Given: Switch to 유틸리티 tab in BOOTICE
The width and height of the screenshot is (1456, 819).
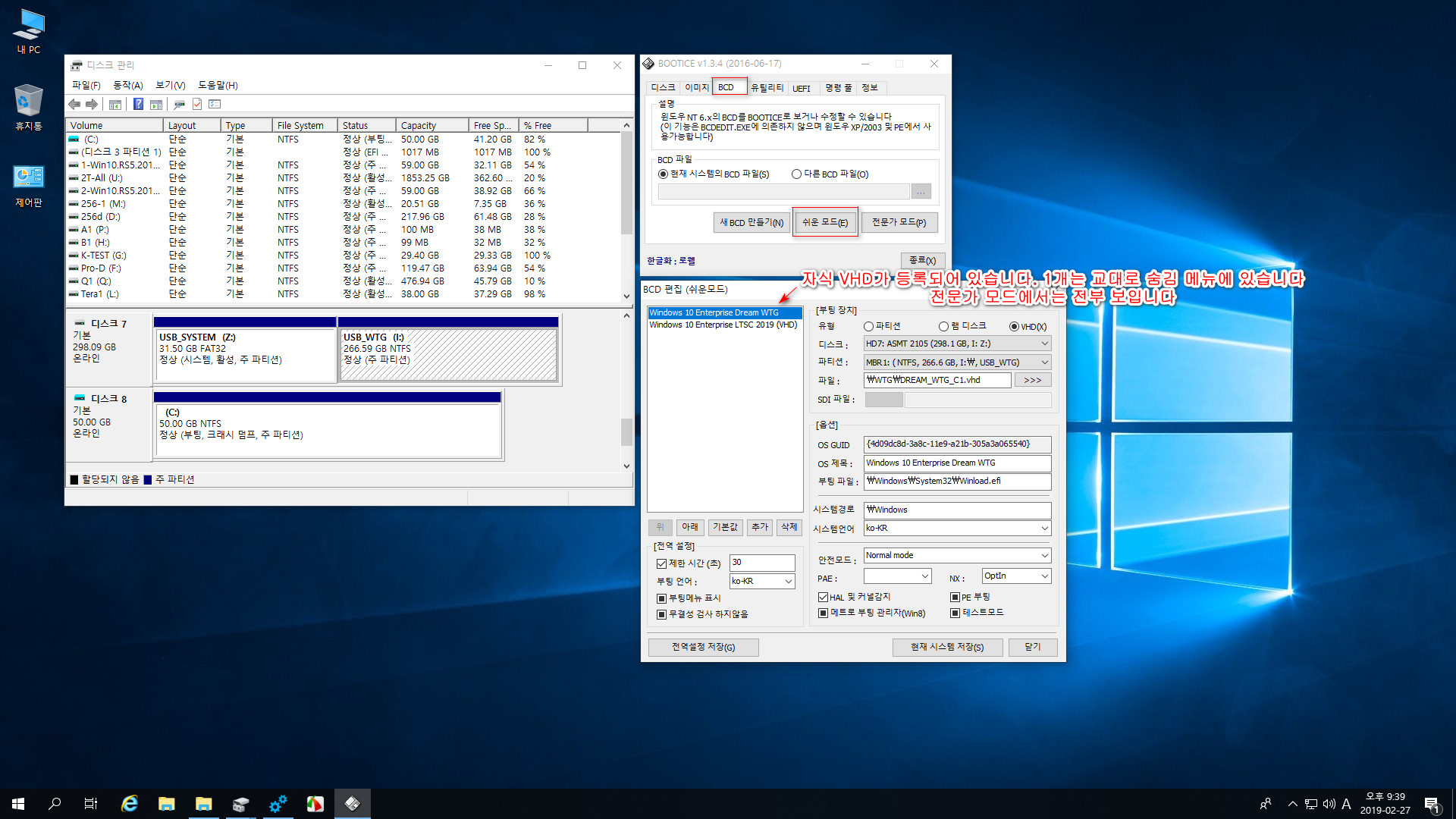Looking at the screenshot, I should tap(767, 88).
